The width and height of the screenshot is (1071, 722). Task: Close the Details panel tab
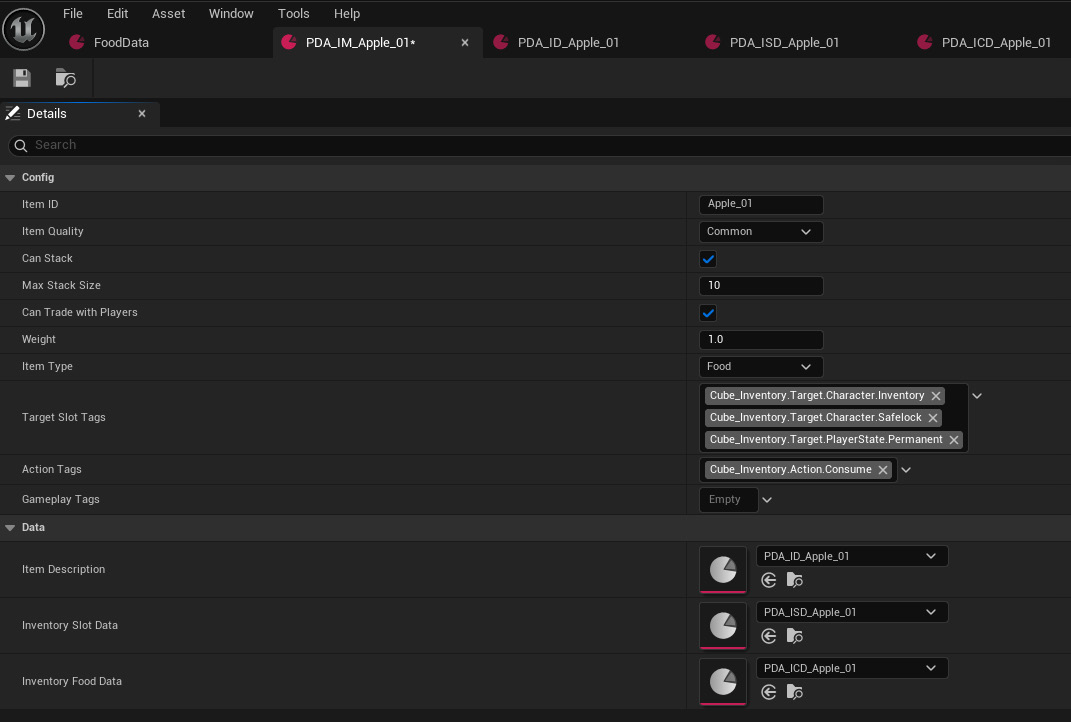pos(142,113)
